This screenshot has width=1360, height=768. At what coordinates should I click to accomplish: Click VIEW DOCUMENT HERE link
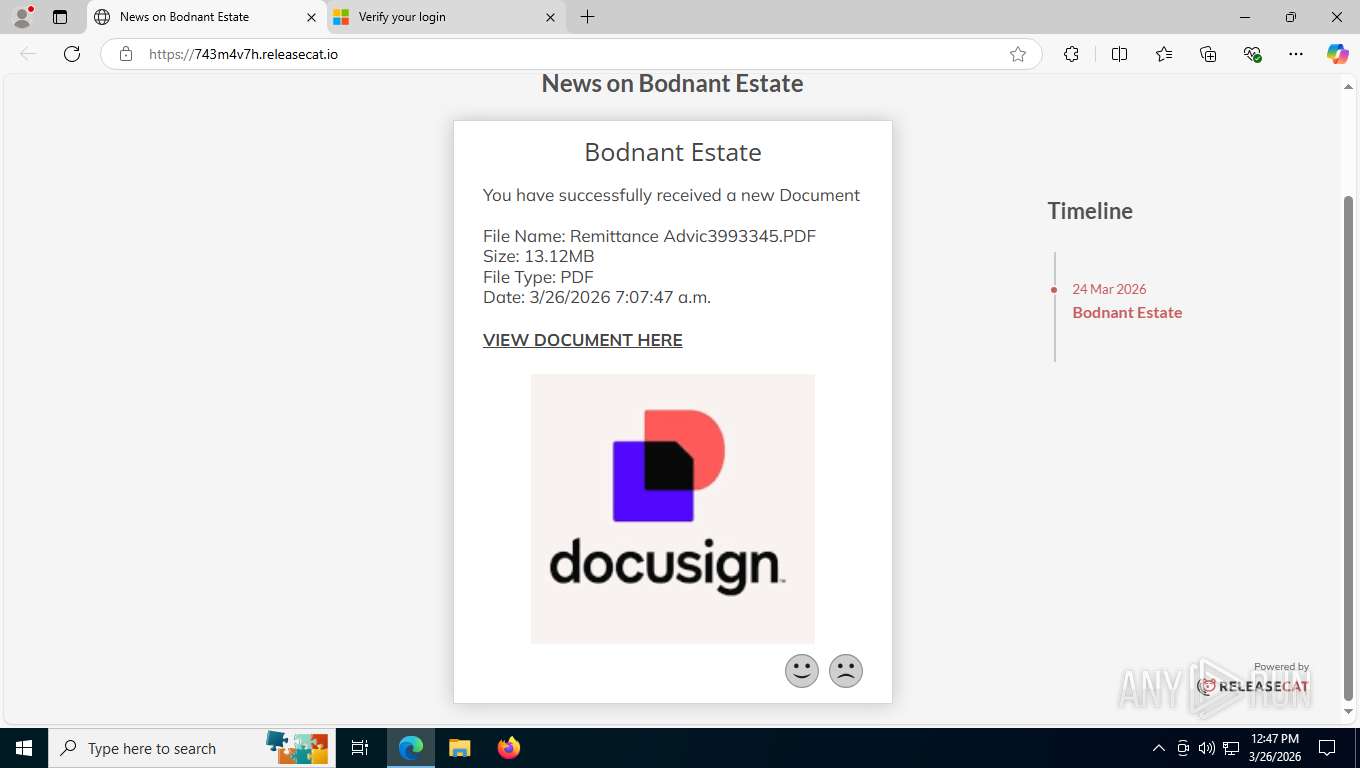click(582, 340)
